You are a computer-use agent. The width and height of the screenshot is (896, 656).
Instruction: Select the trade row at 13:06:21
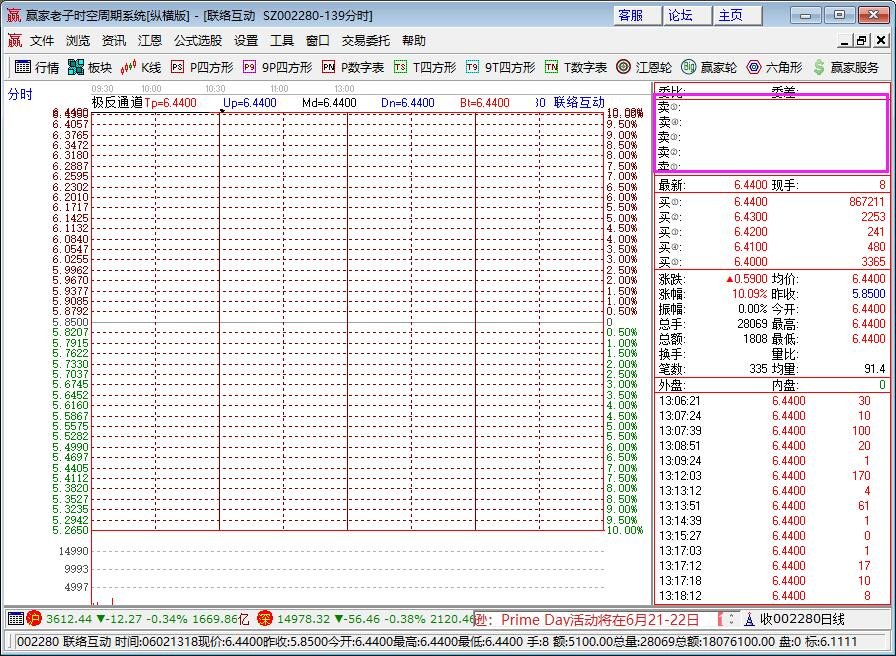pyautogui.click(x=772, y=401)
